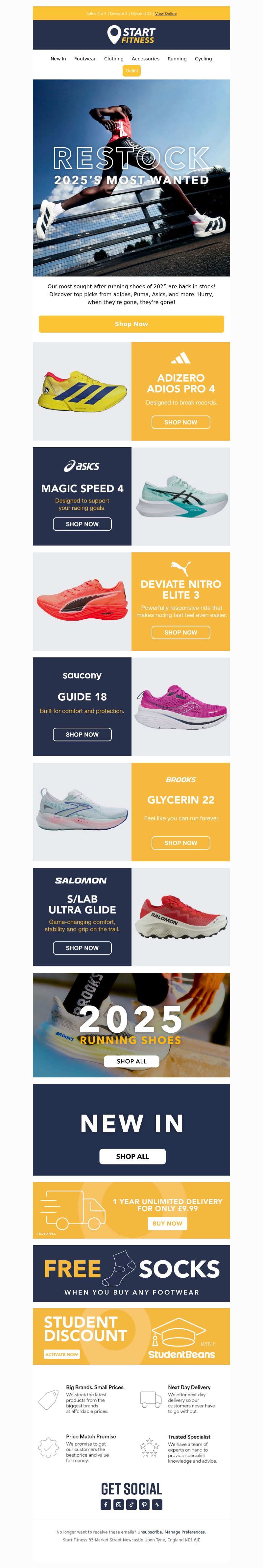
Task: Click Buy Now for unlimited delivery
Action: (x=167, y=1224)
